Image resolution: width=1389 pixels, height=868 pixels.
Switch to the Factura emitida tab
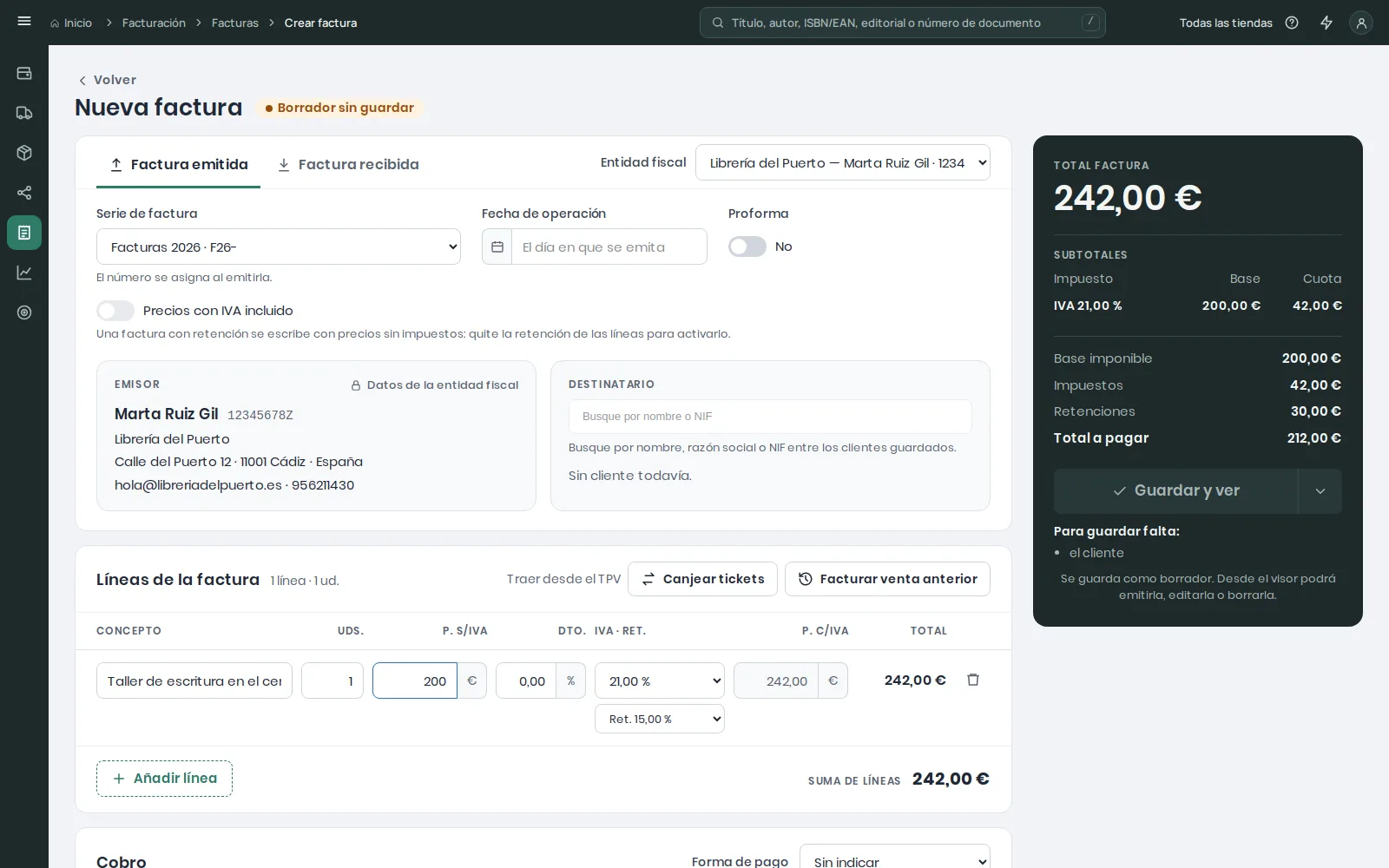click(179, 164)
